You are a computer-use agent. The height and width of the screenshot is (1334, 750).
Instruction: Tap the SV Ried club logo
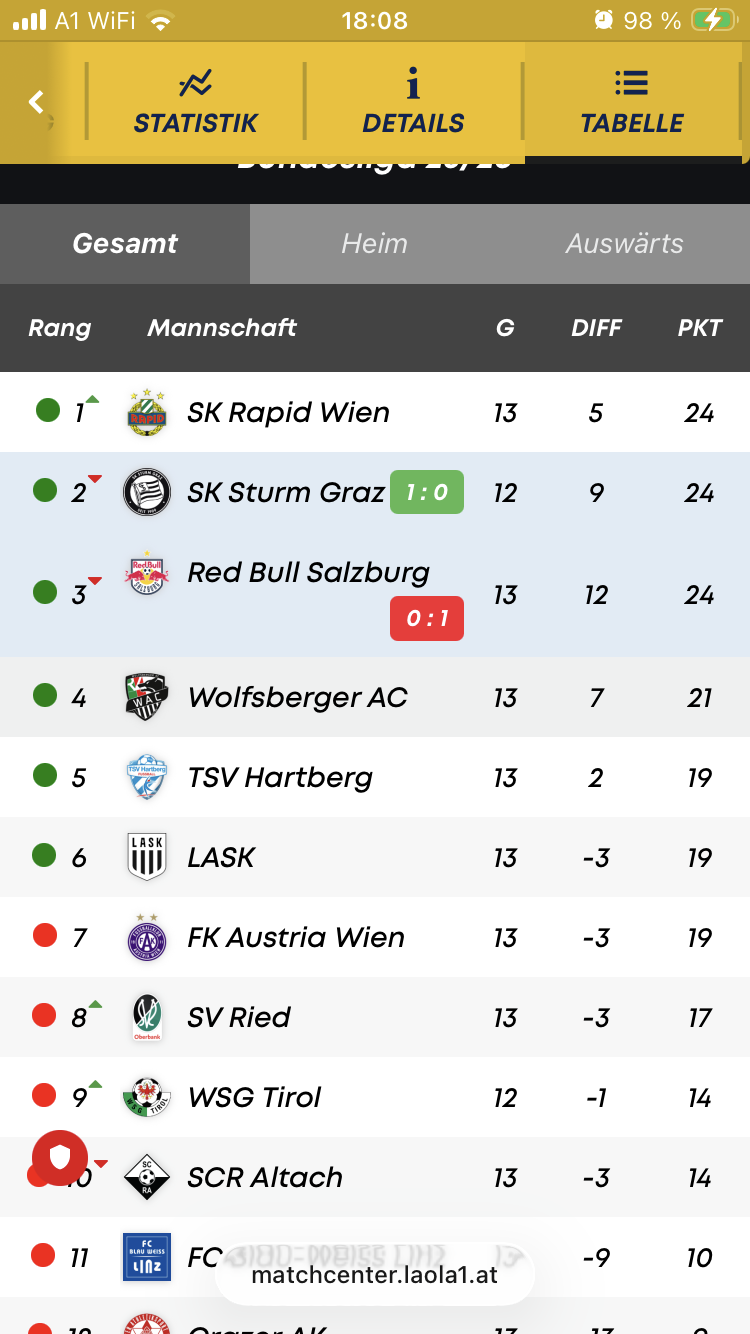[147, 1017]
